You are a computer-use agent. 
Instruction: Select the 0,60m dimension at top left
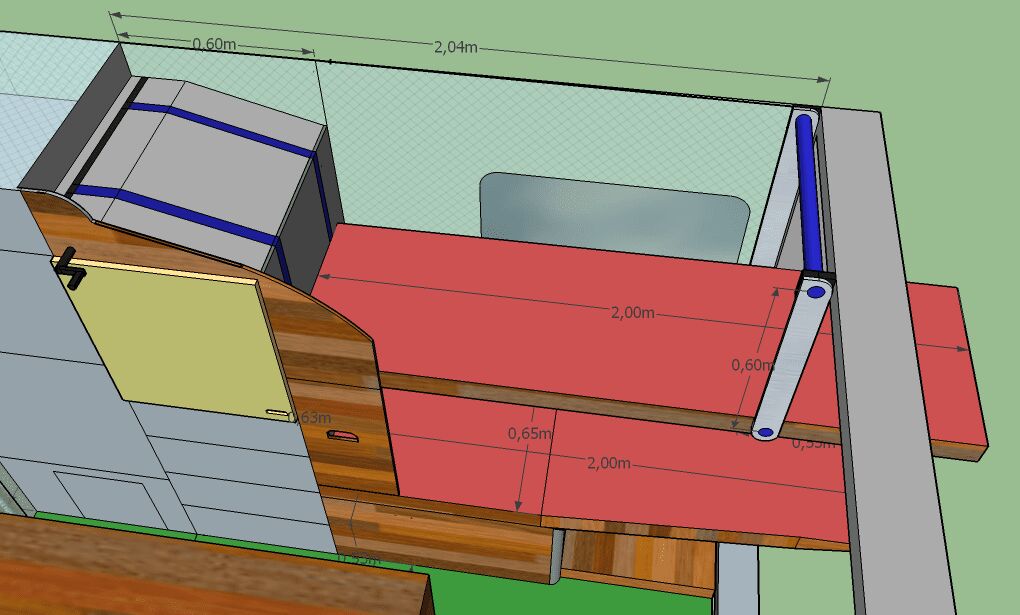[x=213, y=43]
